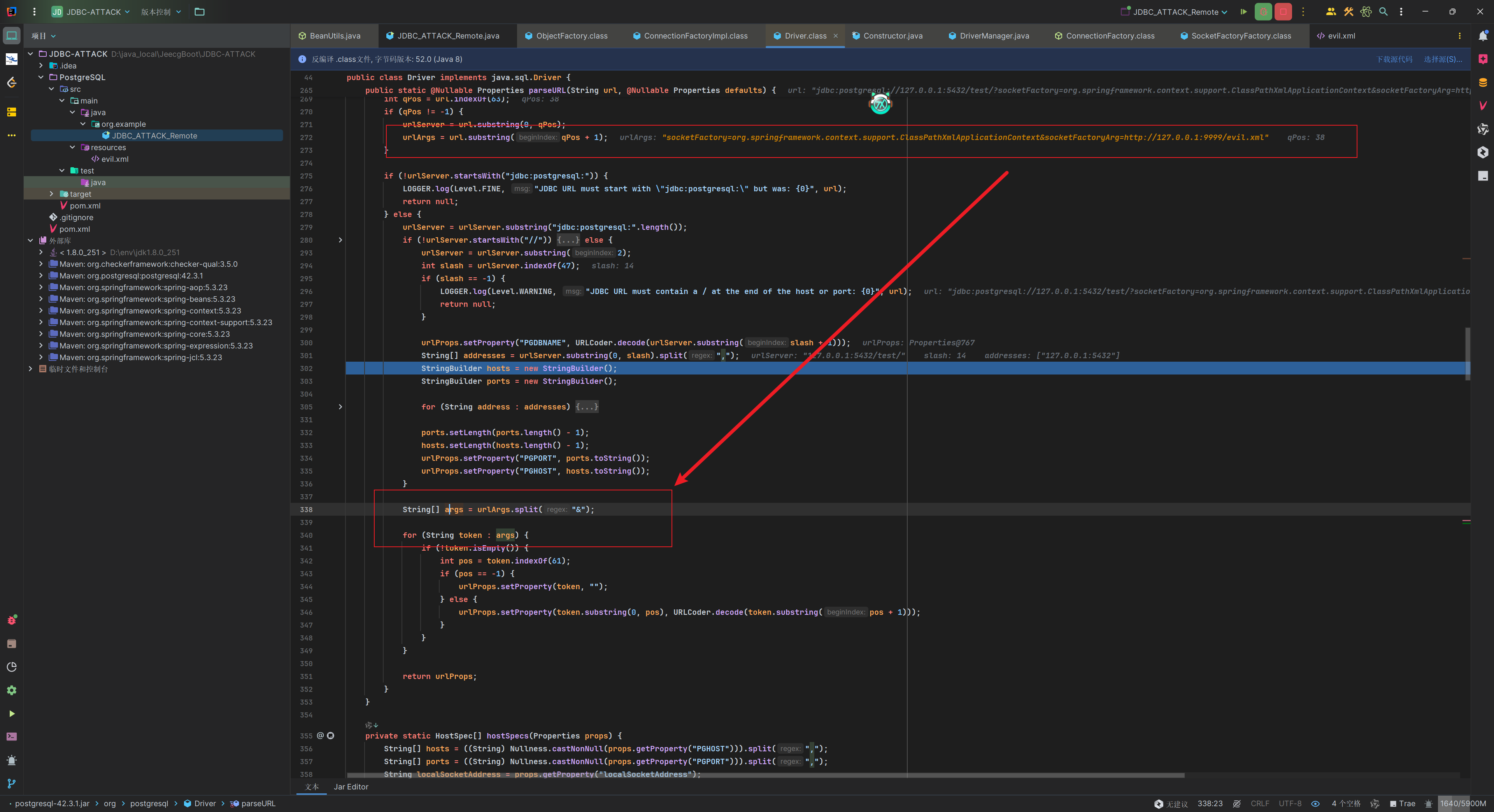Click the memory indicator 1640/5900M
The image size is (1494, 812).
(1463, 804)
